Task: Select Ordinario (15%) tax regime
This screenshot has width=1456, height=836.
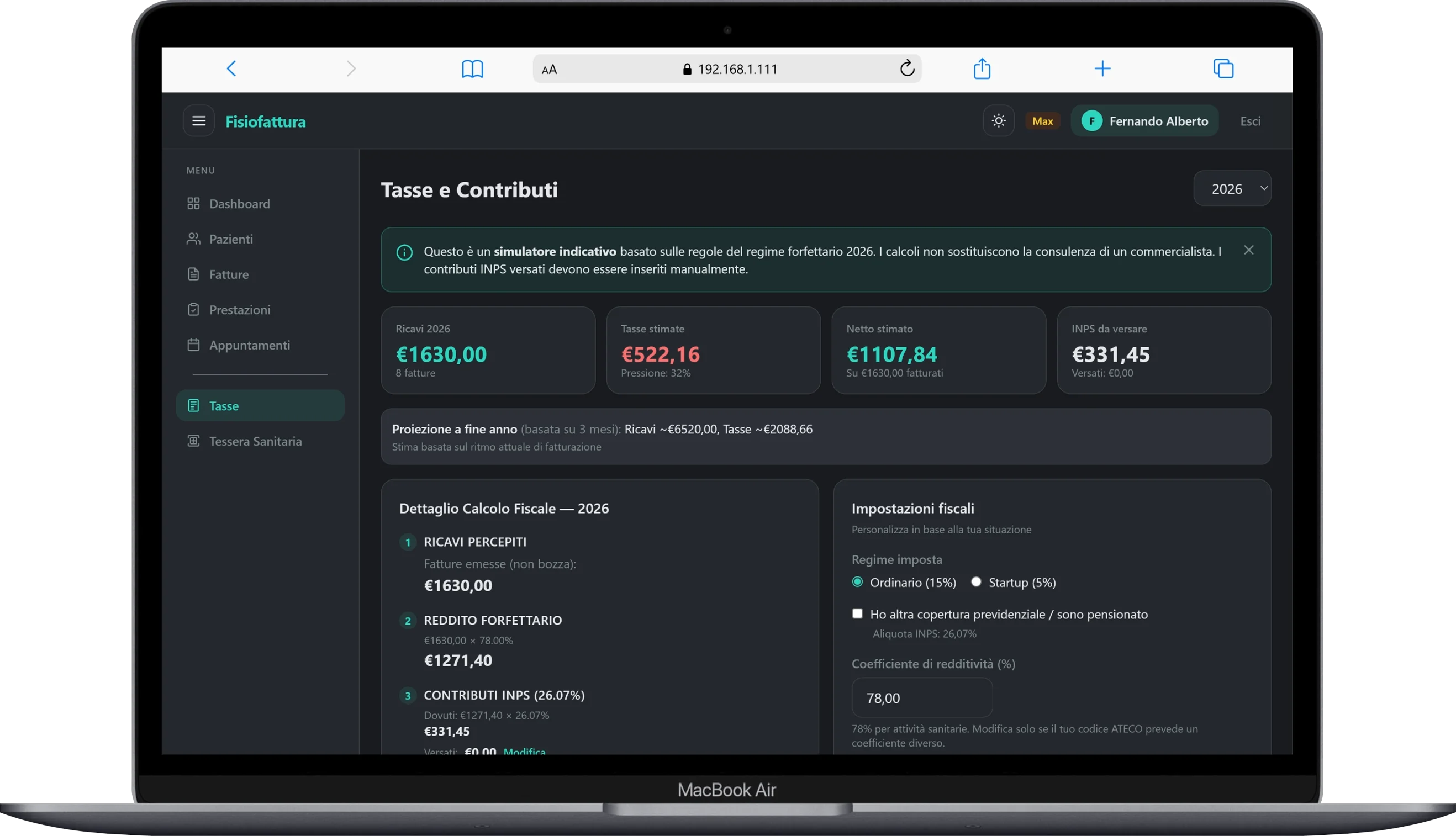Action: point(857,582)
